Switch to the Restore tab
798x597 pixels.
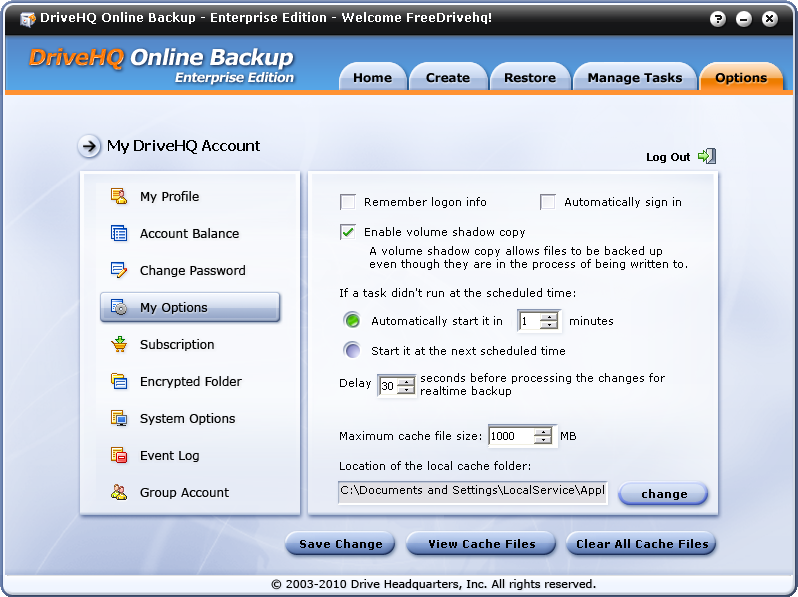[x=530, y=77]
